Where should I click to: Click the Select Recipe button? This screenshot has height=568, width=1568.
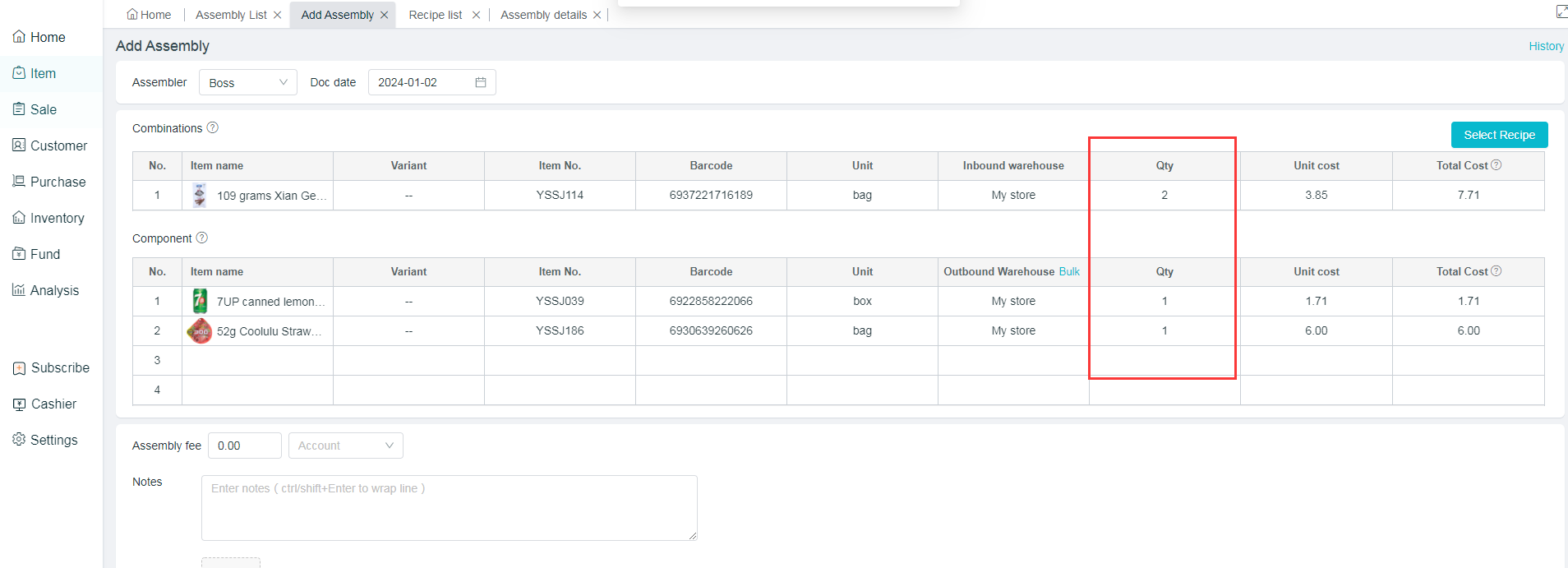coord(1499,135)
